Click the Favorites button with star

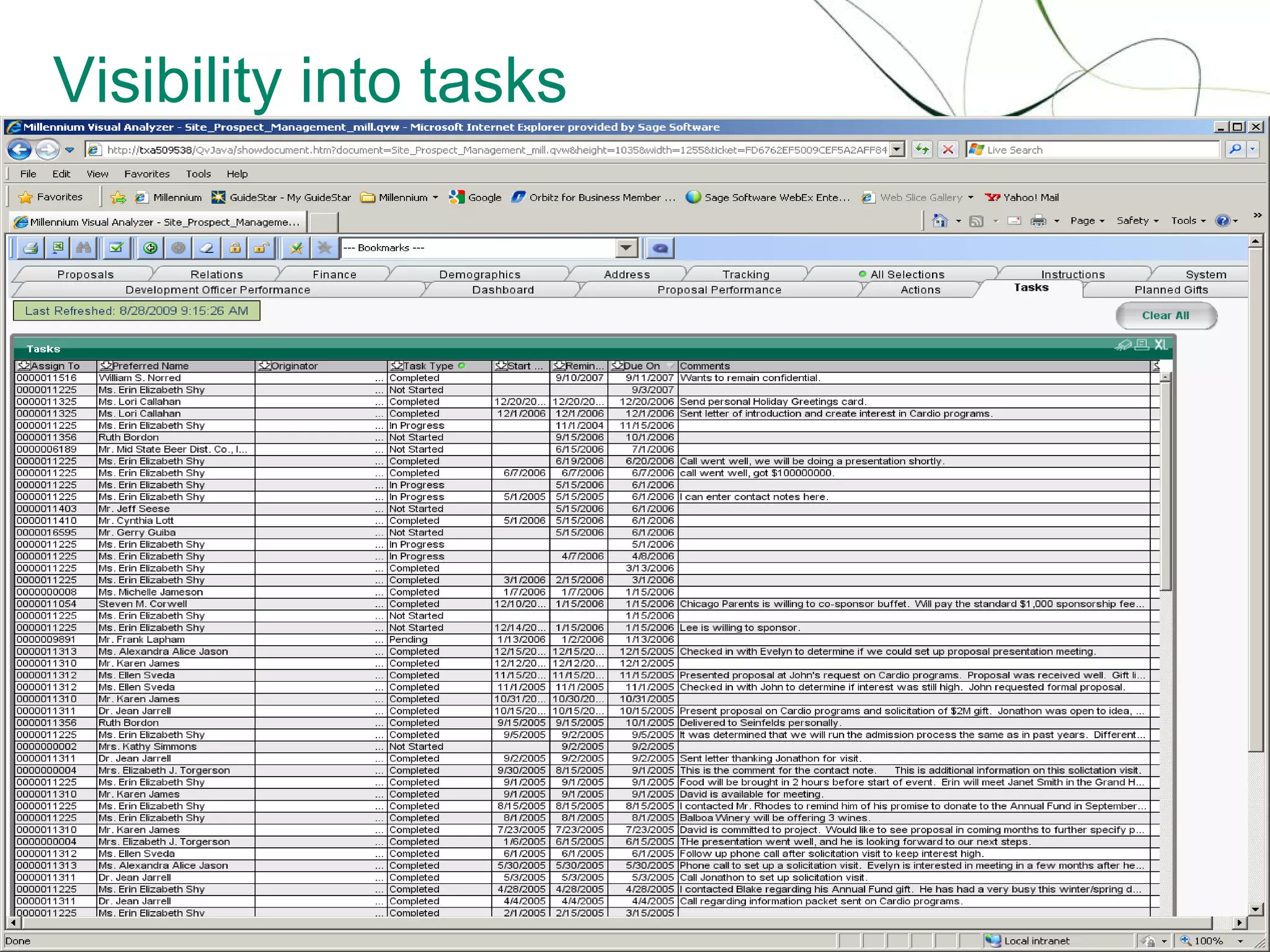pyautogui.click(x=51, y=197)
